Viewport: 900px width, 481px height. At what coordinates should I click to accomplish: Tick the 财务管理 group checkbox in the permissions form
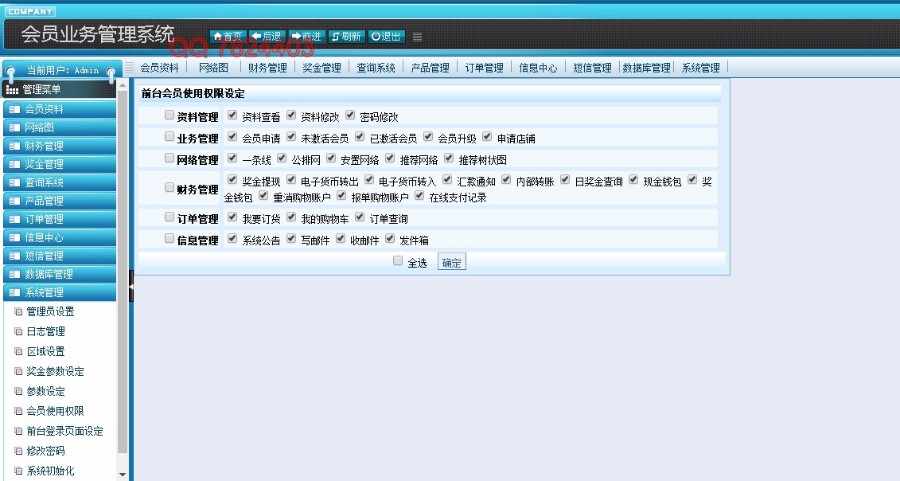click(169, 187)
